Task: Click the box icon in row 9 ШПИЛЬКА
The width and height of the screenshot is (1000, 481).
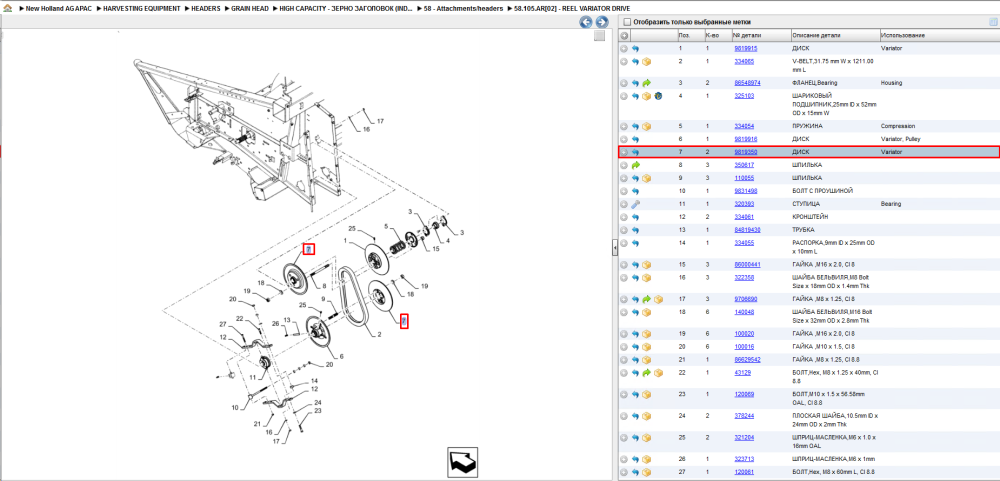Action: click(x=646, y=178)
